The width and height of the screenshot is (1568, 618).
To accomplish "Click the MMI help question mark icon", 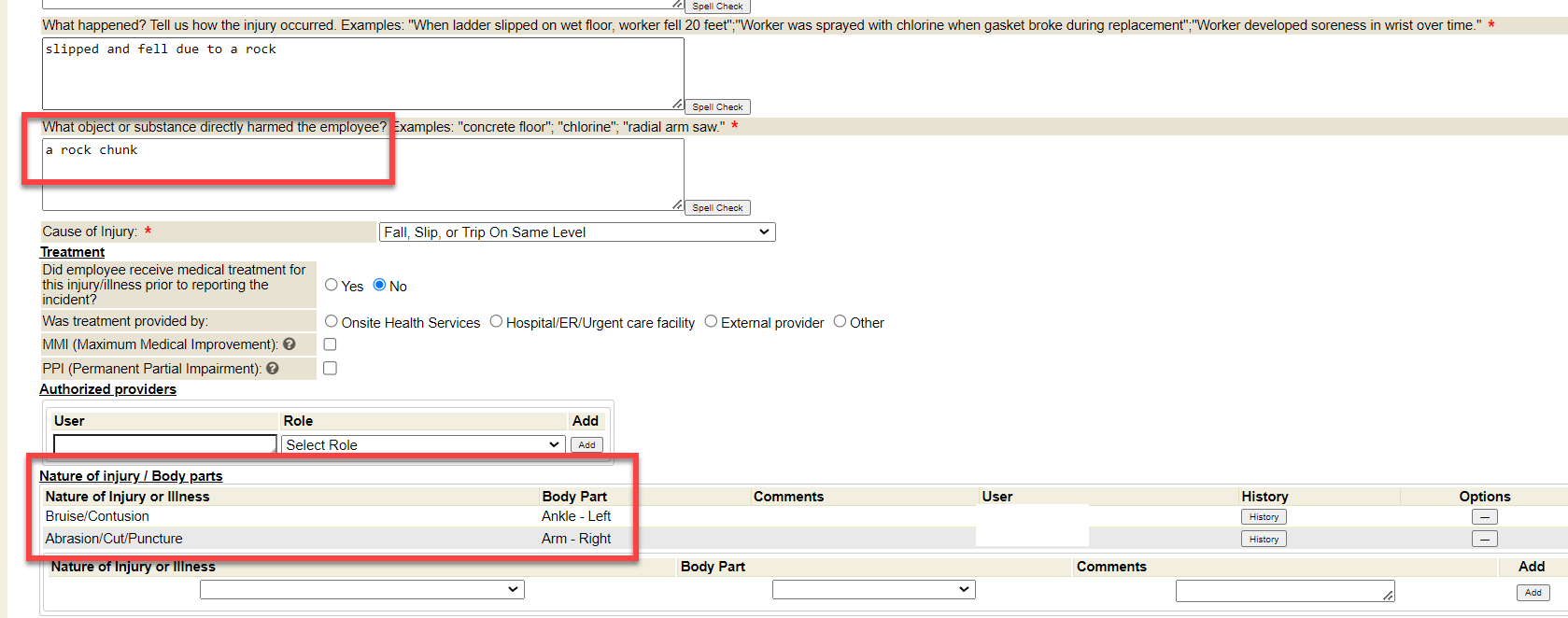I will [290, 344].
